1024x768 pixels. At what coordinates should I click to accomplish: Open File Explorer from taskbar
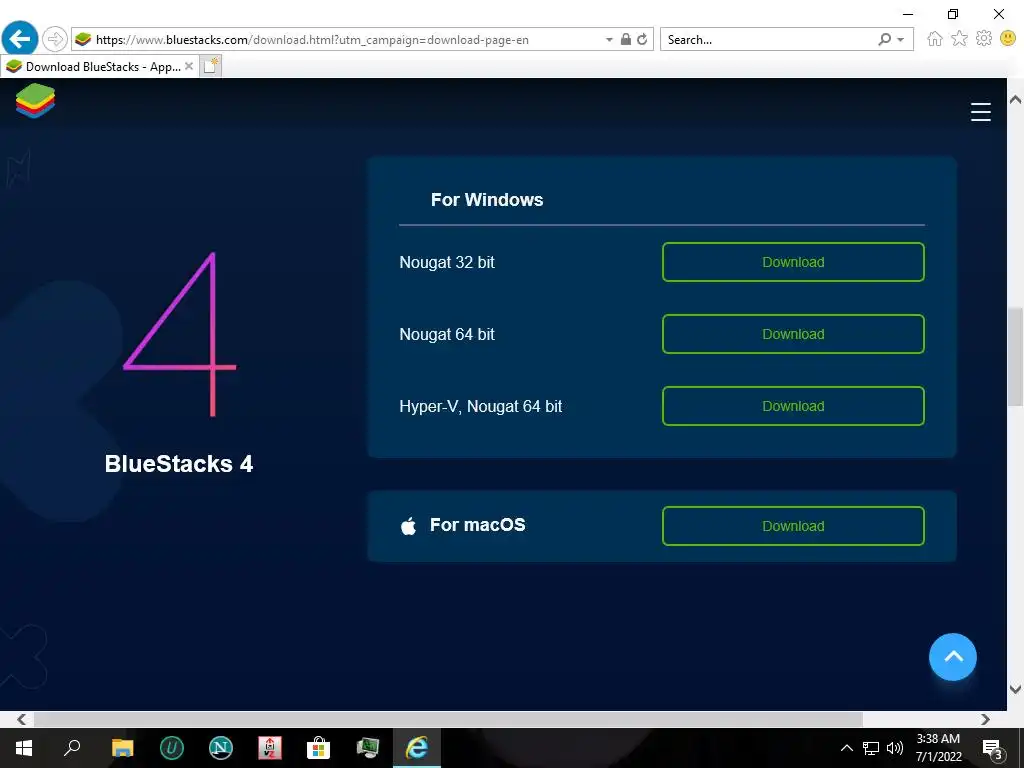122,748
